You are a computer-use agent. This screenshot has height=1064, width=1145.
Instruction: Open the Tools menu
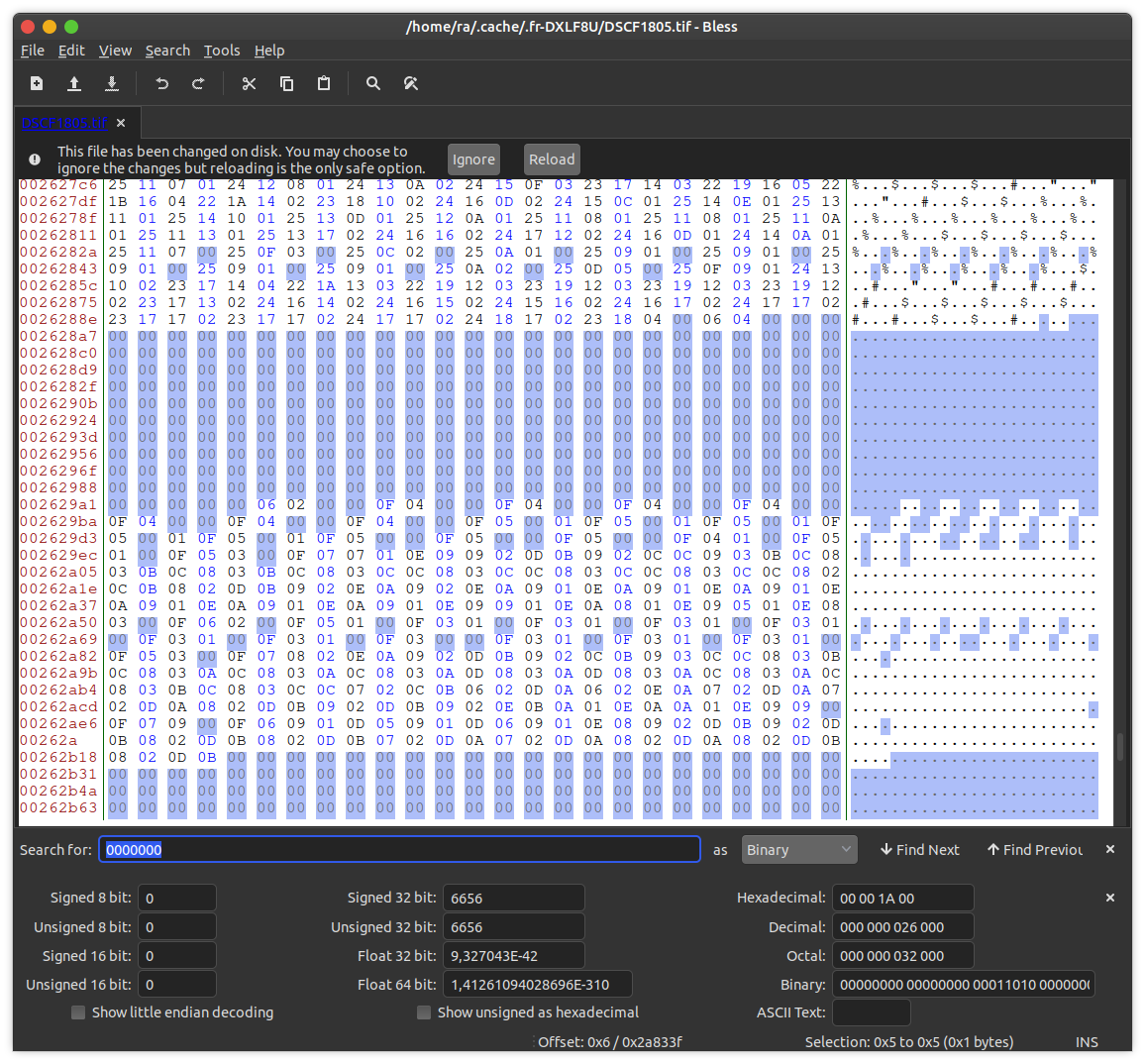[221, 51]
